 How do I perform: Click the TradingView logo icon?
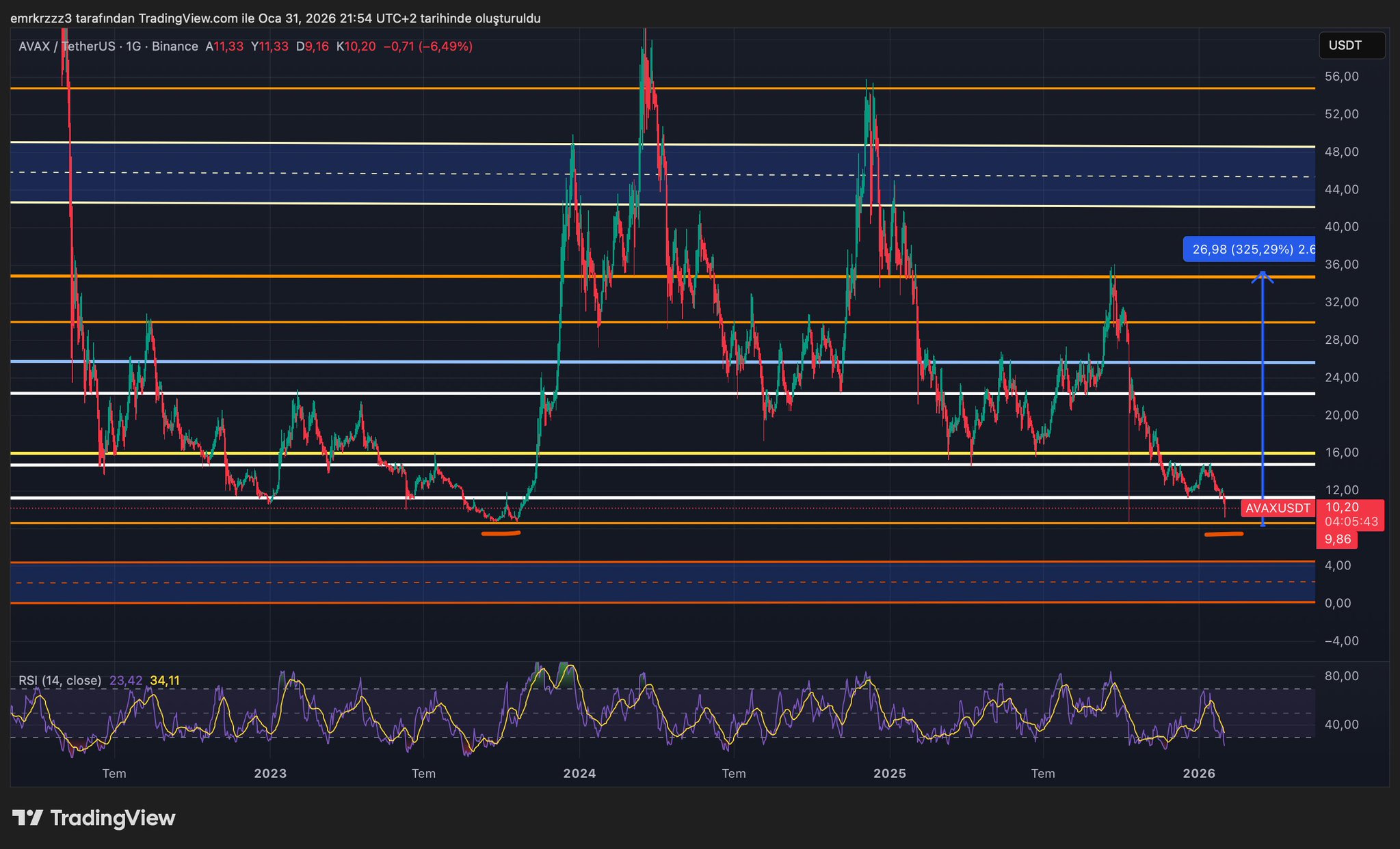point(27,818)
